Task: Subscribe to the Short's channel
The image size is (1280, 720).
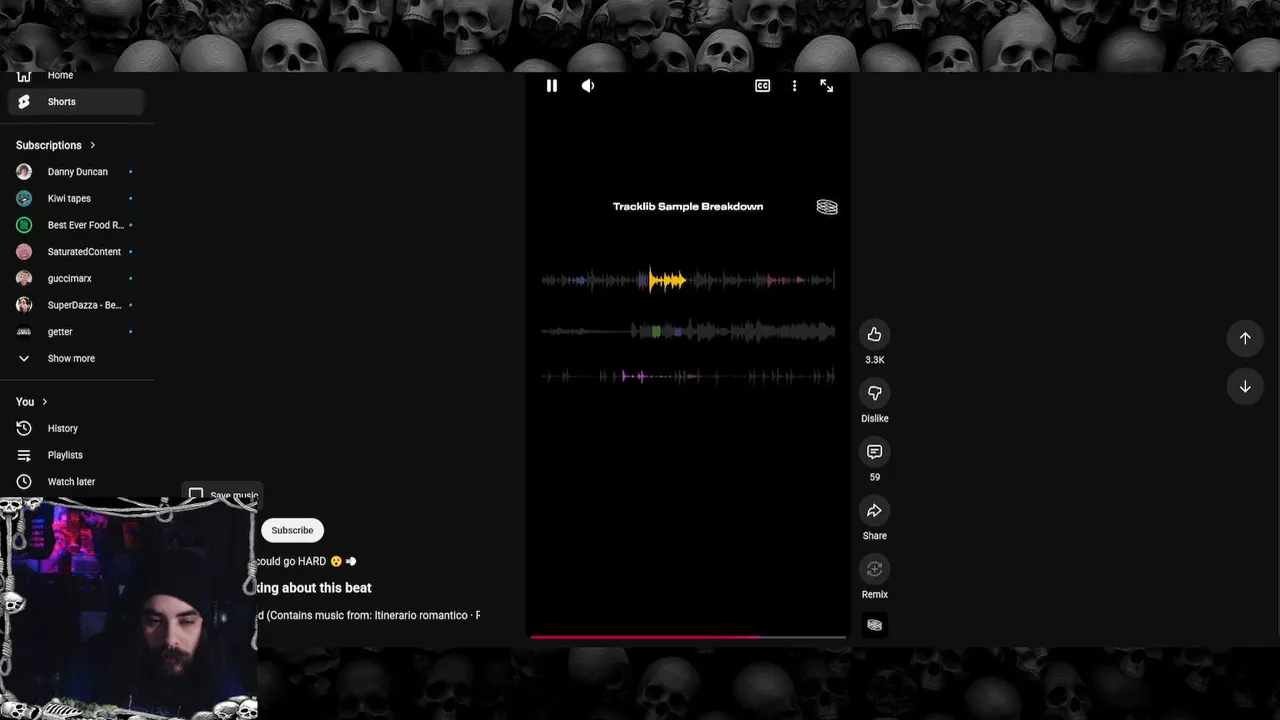Action: [x=292, y=530]
